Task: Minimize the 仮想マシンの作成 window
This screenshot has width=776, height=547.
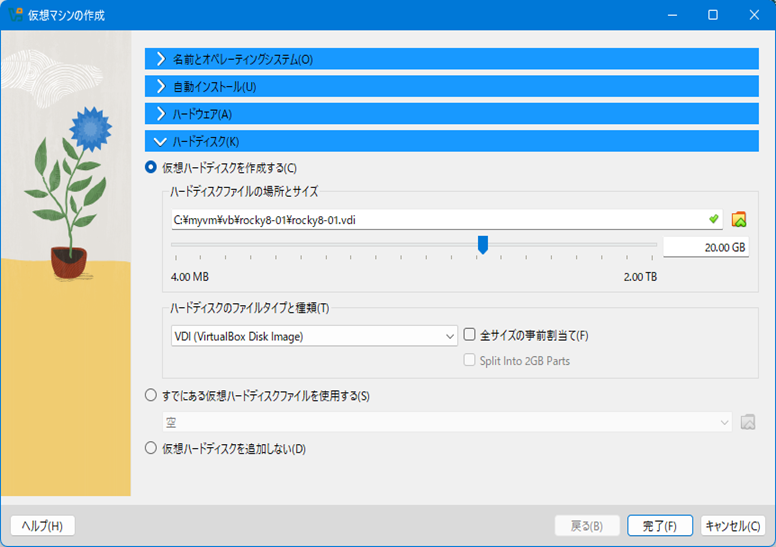Action: point(672,15)
